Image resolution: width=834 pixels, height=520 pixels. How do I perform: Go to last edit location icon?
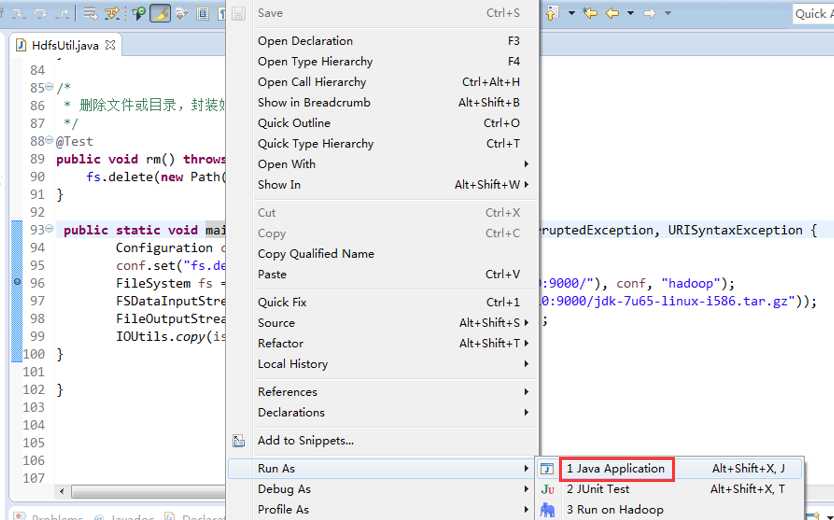tap(590, 13)
